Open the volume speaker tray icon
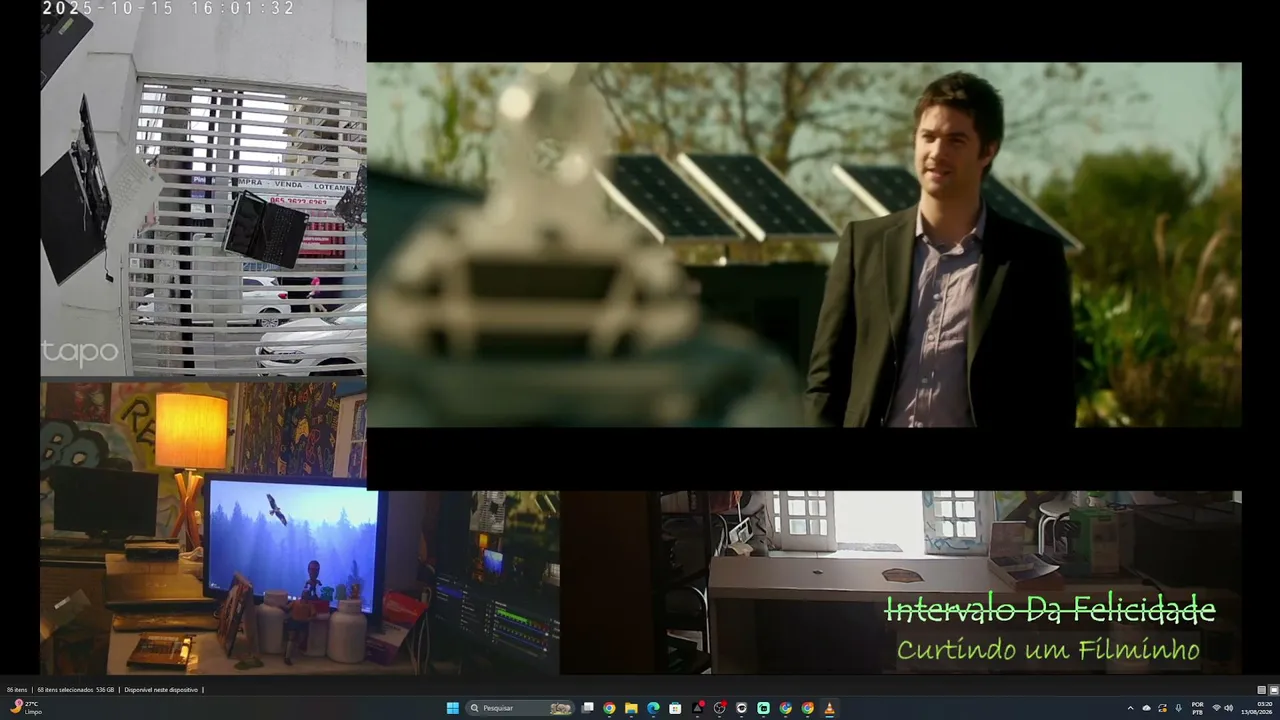This screenshot has width=1280, height=720. 1229,708
